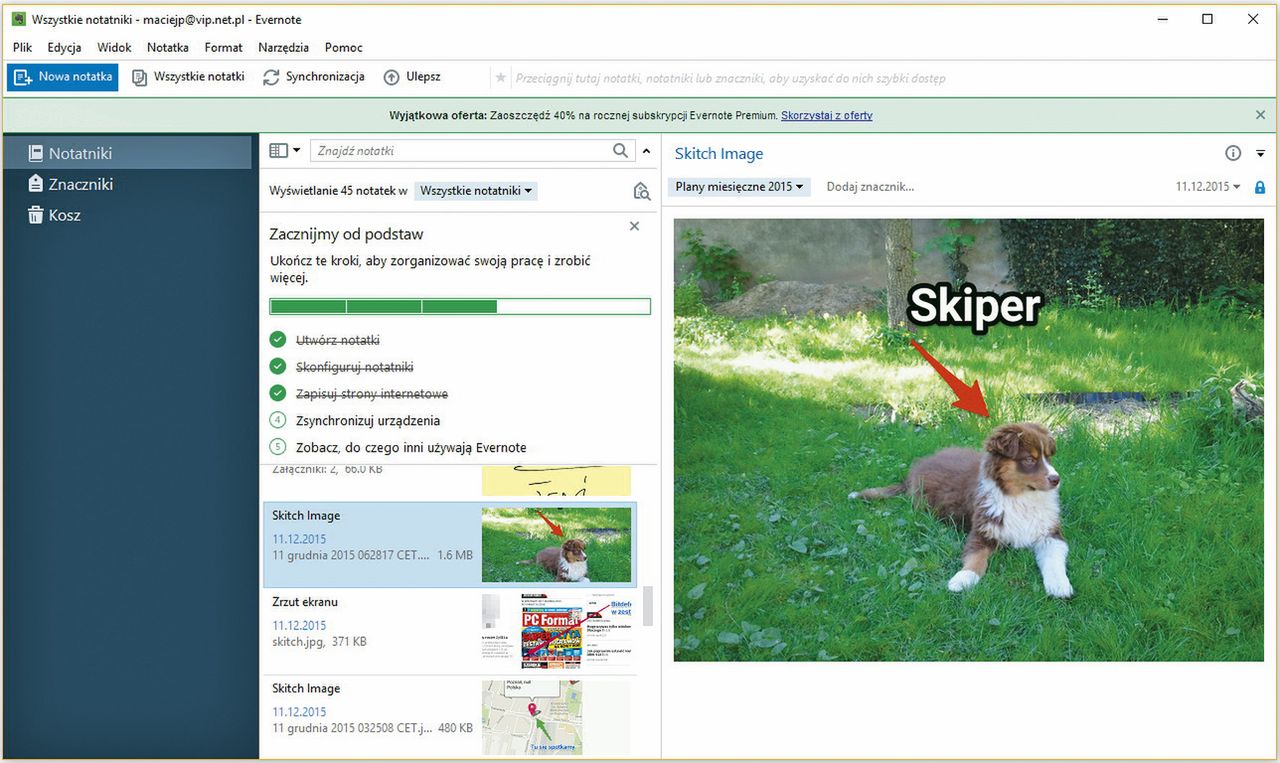Create a new note with Nowa notatka
The width and height of the screenshot is (1280, 763).
[x=63, y=77]
